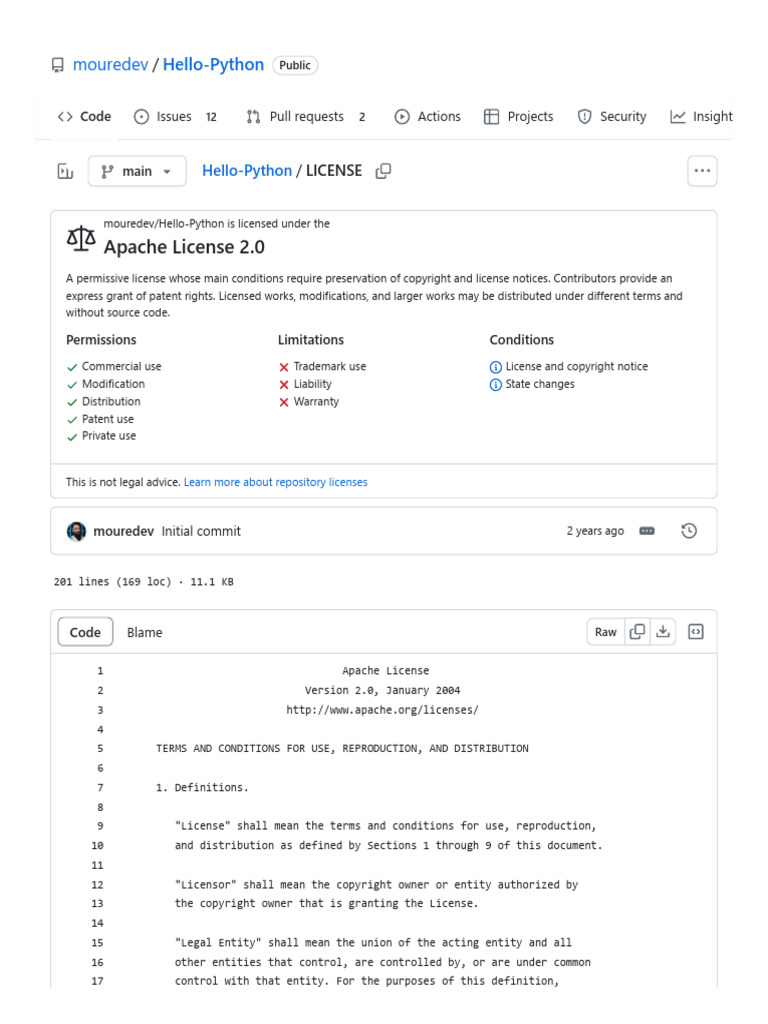The width and height of the screenshot is (768, 1024).
Task: Go to Pull requests tab
Action: (x=305, y=116)
